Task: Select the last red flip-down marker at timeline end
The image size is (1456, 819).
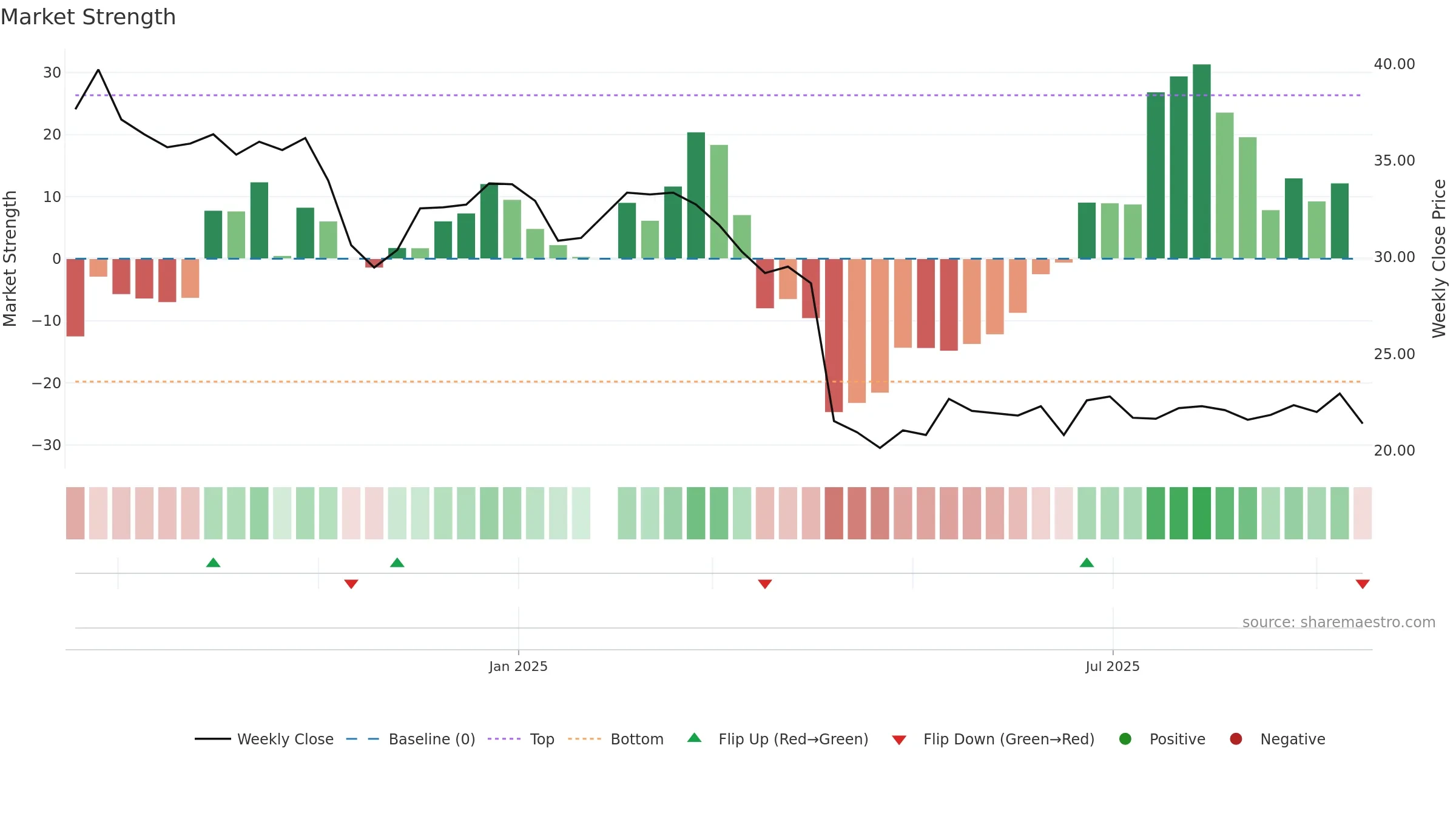Action: tap(1363, 584)
